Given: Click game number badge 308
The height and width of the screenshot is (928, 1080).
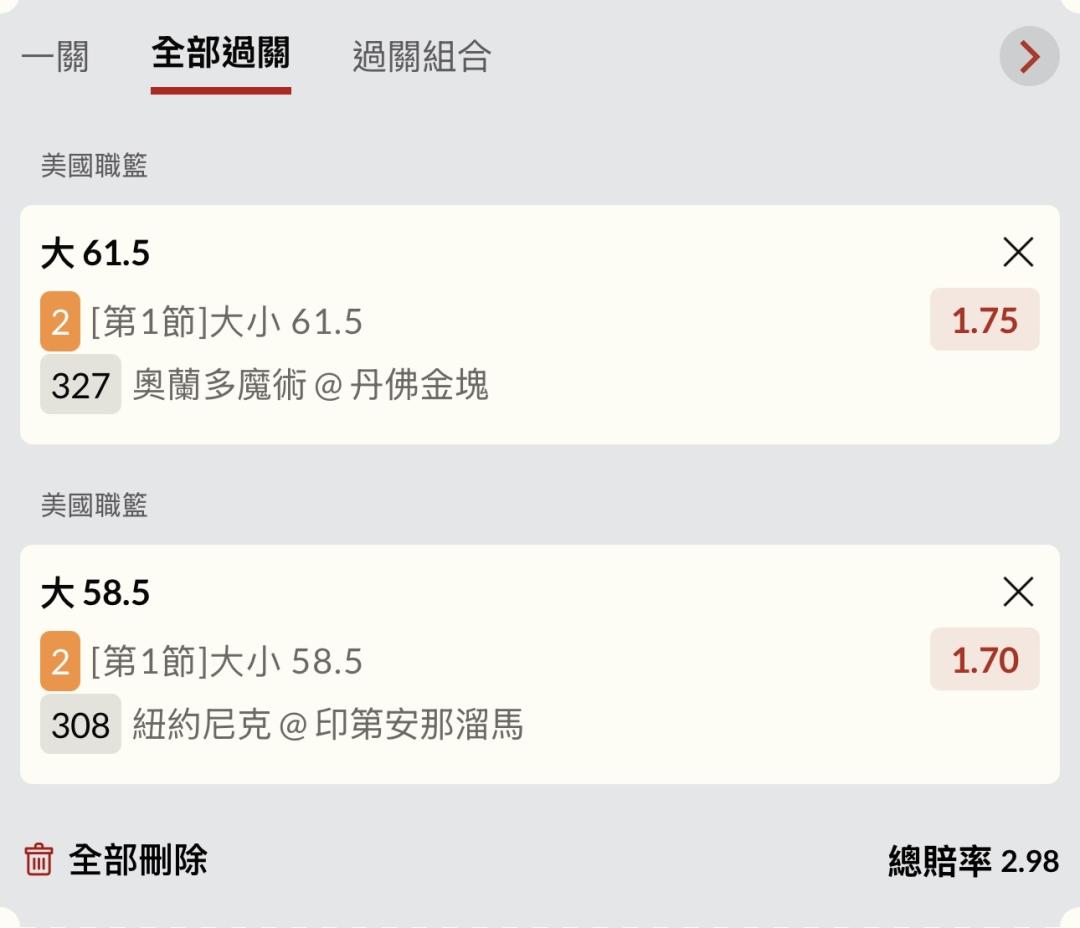Looking at the screenshot, I should click(x=80, y=725).
